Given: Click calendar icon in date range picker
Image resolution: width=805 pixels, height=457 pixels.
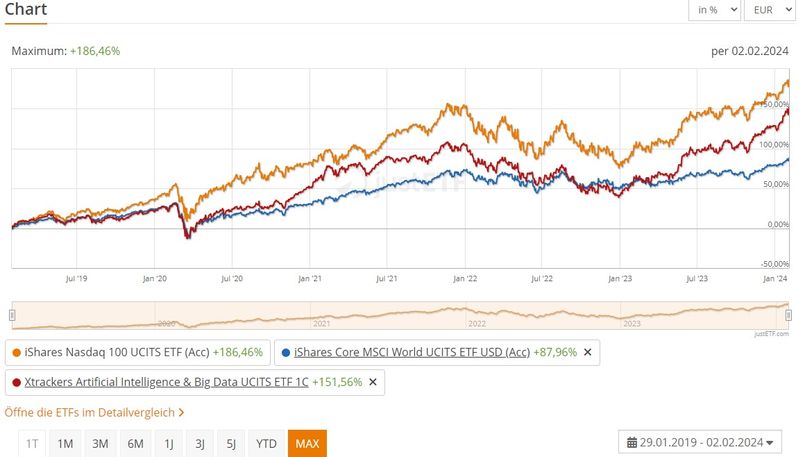Looking at the screenshot, I should pyautogui.click(x=632, y=442).
